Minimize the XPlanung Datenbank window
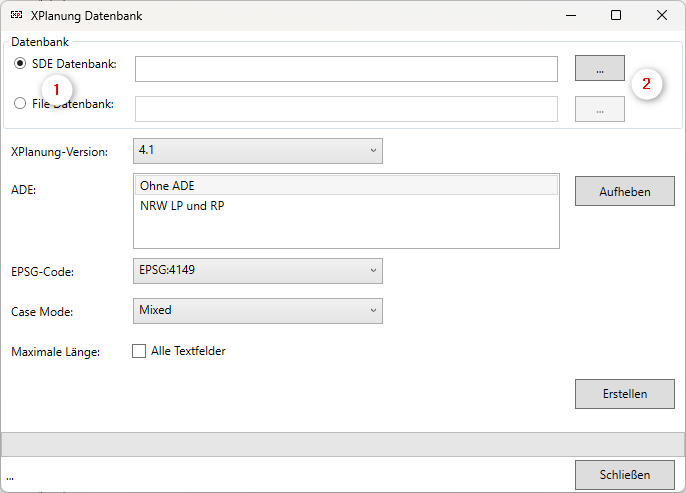 click(570, 15)
